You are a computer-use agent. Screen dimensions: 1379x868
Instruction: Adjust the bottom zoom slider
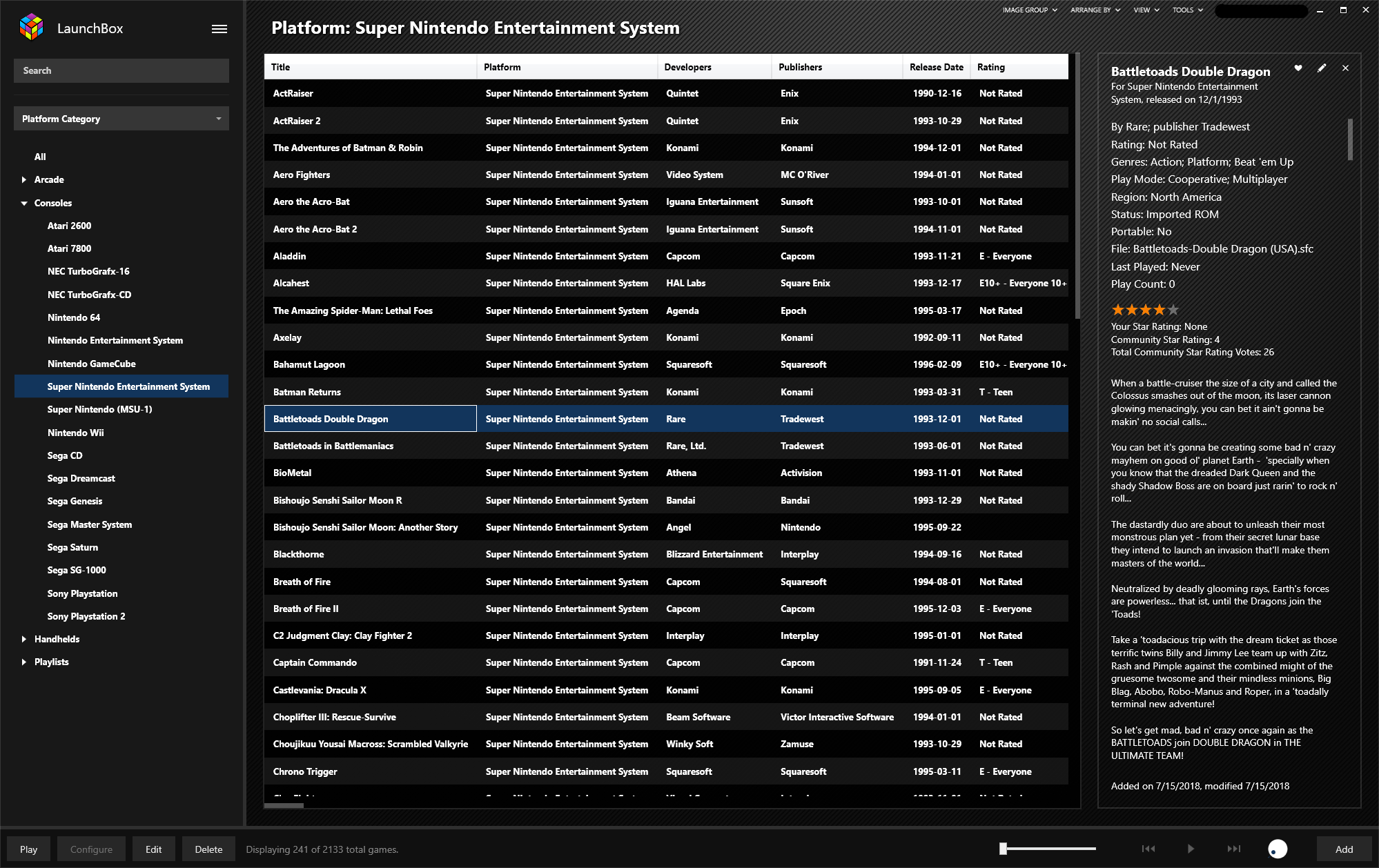point(1048,849)
